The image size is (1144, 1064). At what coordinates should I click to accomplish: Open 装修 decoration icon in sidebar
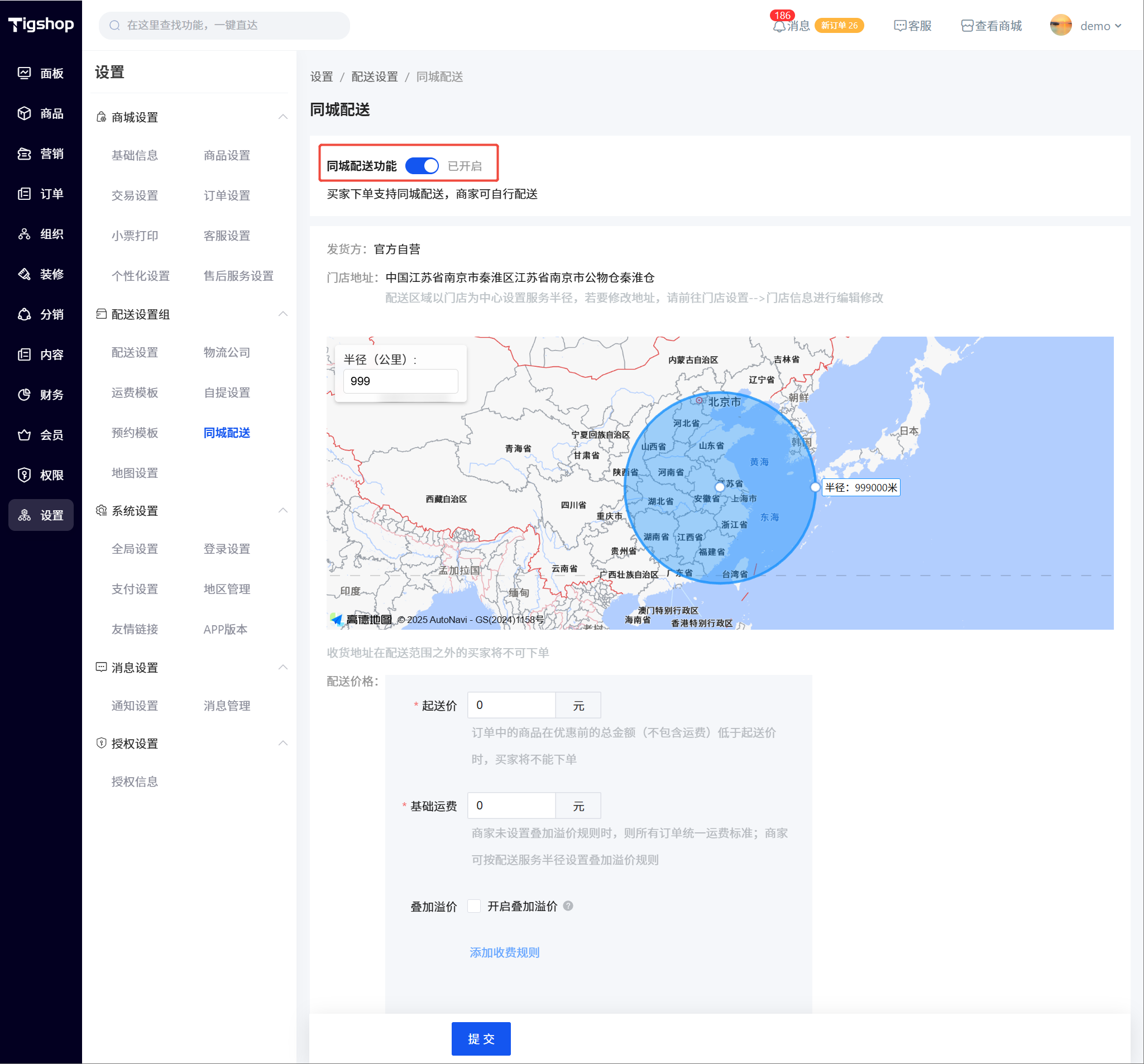pos(24,274)
